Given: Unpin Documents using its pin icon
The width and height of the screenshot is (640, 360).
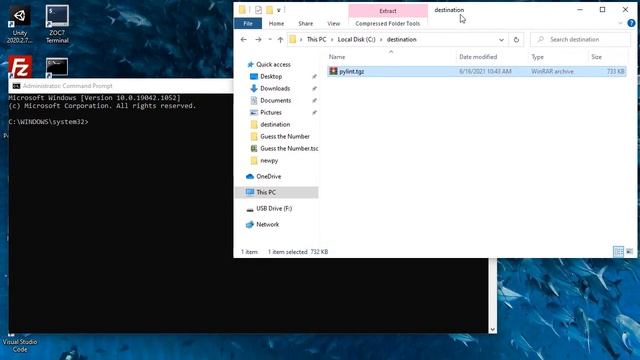Looking at the screenshot, I should [x=314, y=100].
